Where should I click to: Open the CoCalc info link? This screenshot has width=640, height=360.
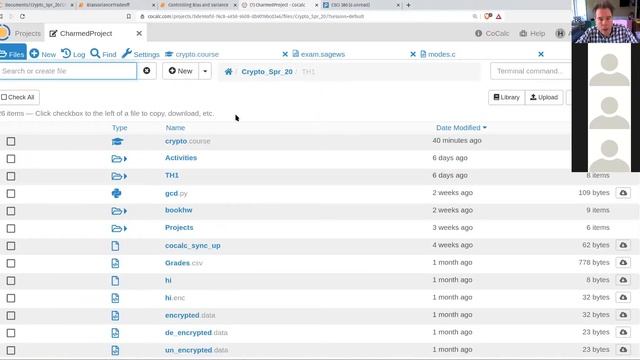point(492,33)
